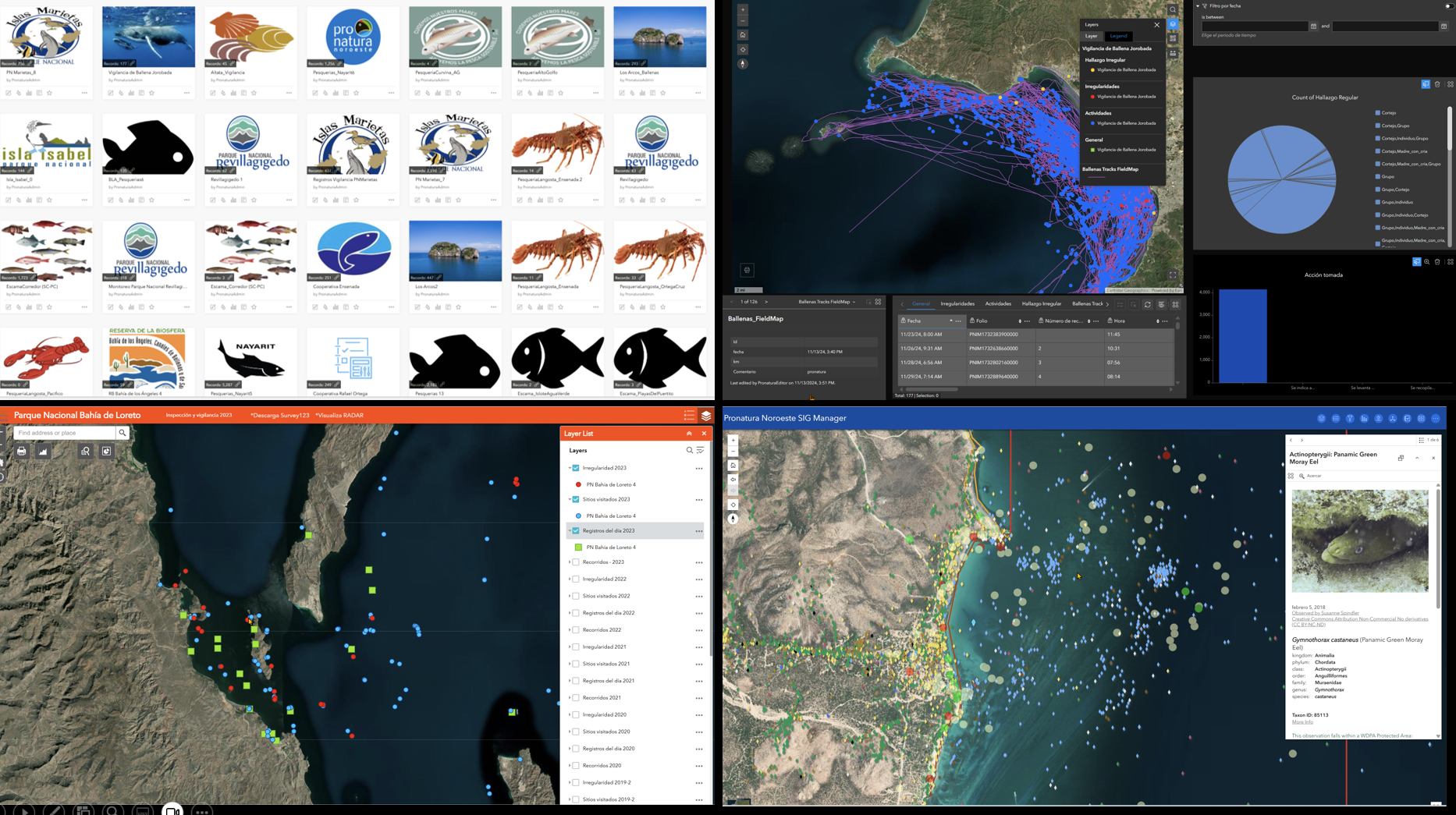The height and width of the screenshot is (815, 1456).
Task: Click the search icon on the whale map
Action: [x=1173, y=10]
